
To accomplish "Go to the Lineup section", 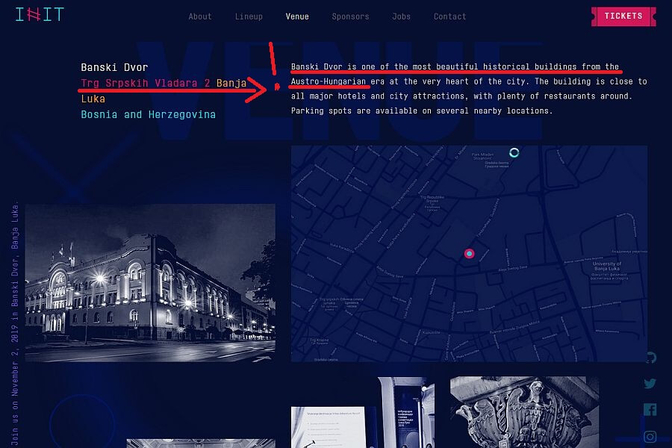I will pos(249,16).
